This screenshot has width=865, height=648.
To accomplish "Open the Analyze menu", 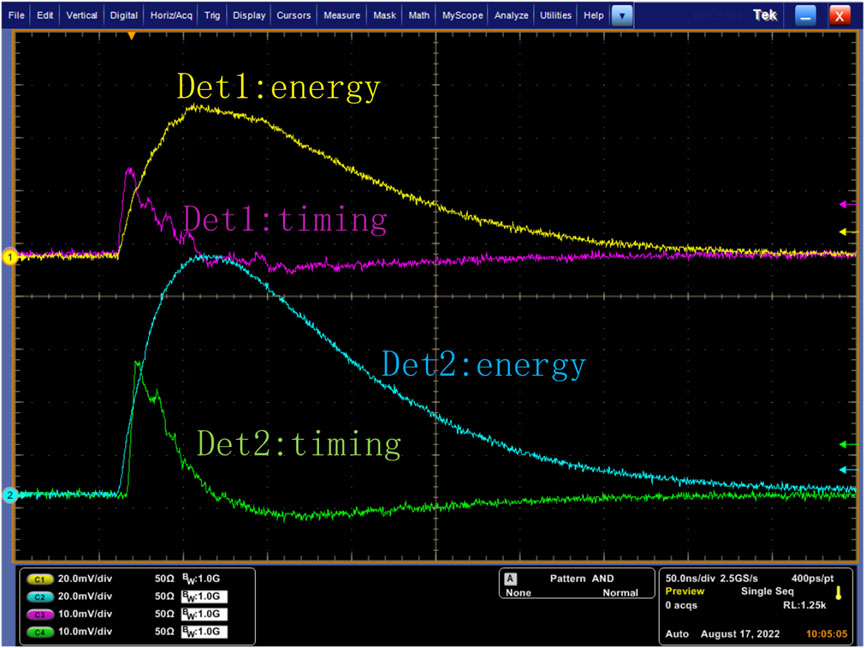I will (511, 15).
